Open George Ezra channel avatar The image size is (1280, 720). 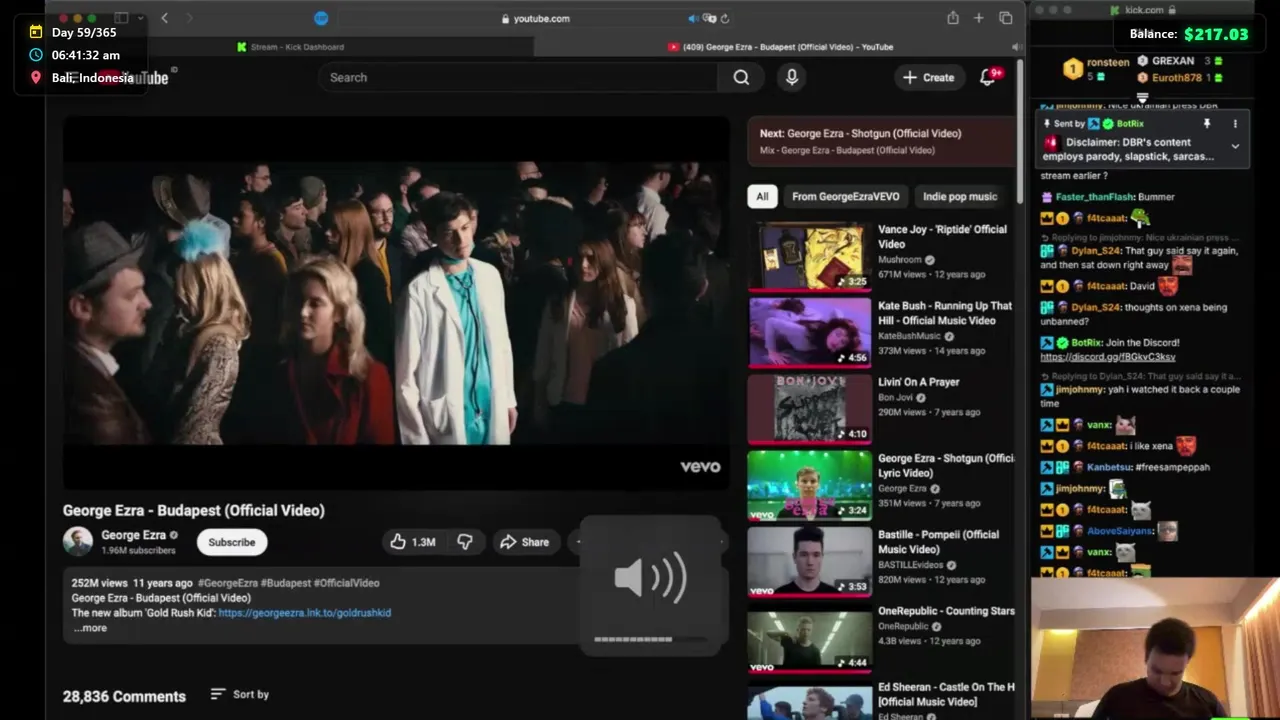point(78,542)
